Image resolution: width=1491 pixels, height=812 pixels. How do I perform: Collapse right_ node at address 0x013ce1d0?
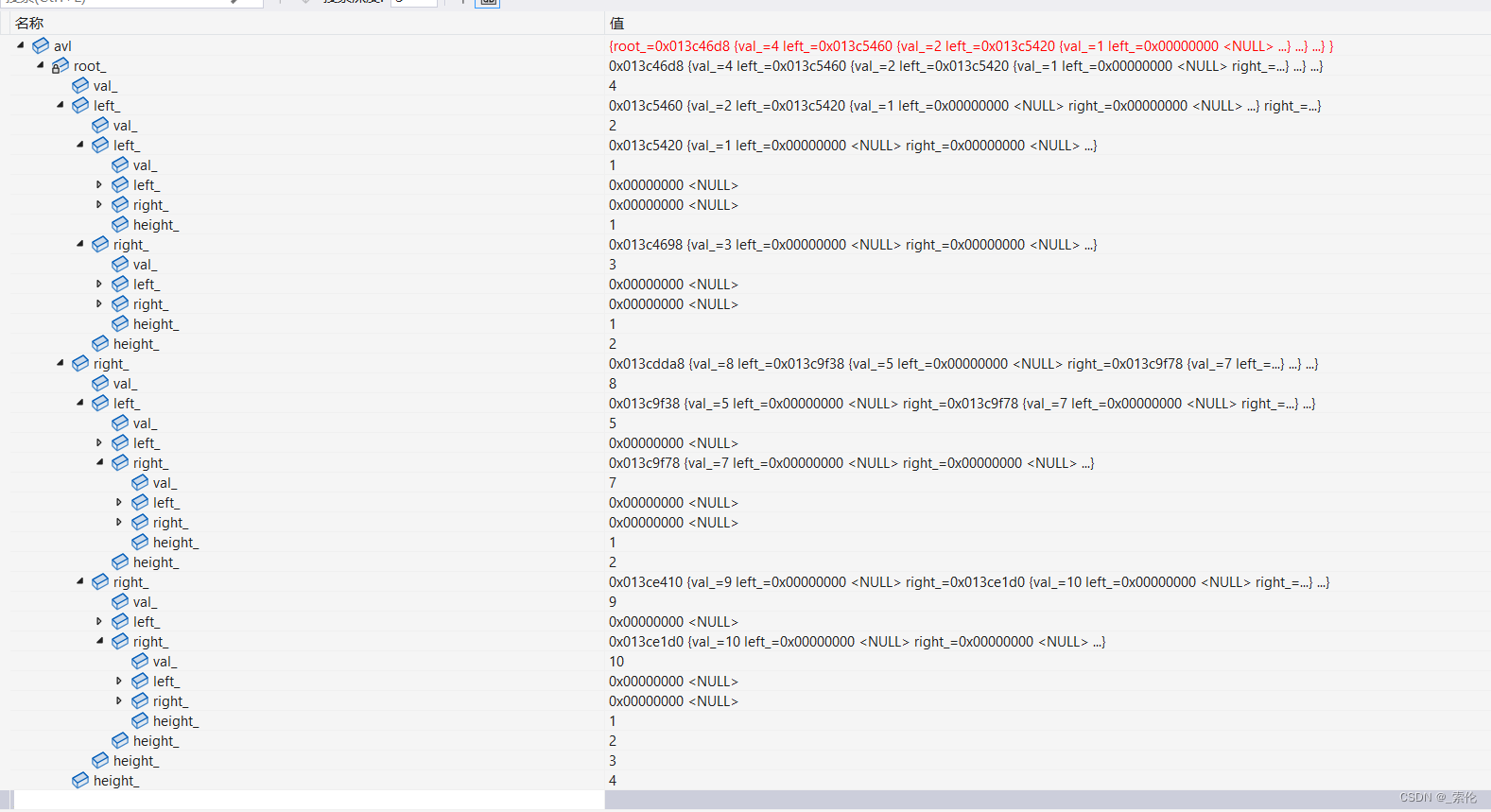point(99,641)
